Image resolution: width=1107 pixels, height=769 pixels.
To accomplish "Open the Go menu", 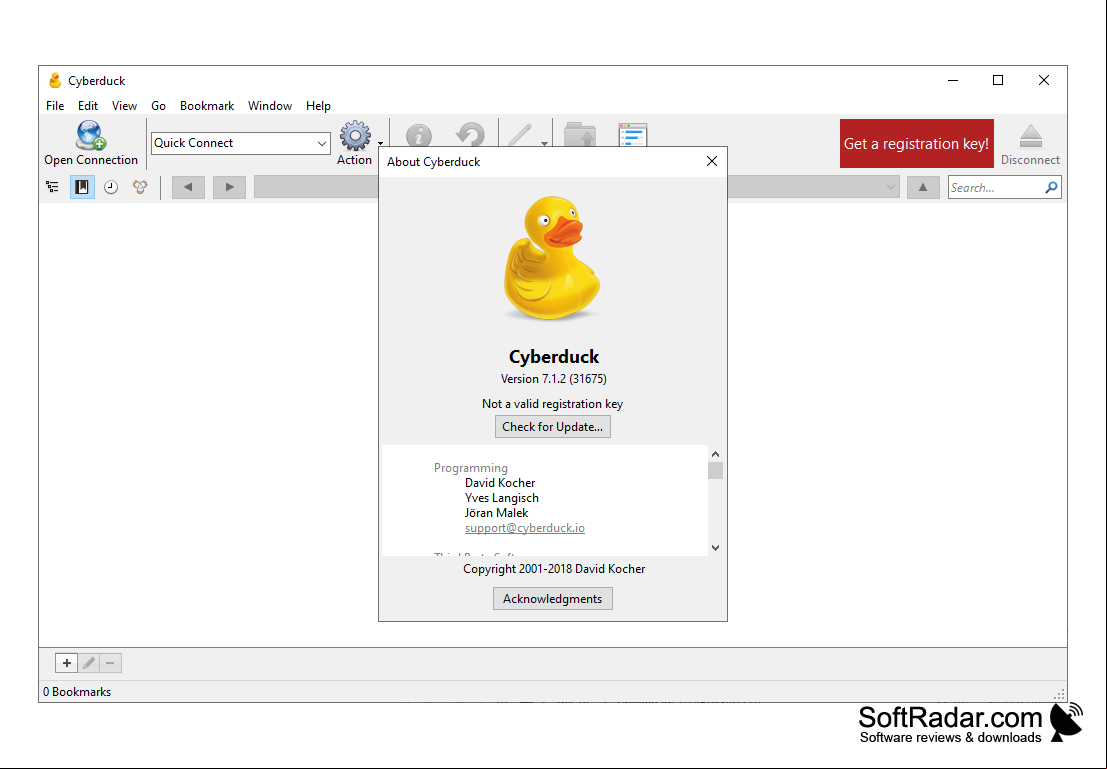I will click(x=158, y=106).
